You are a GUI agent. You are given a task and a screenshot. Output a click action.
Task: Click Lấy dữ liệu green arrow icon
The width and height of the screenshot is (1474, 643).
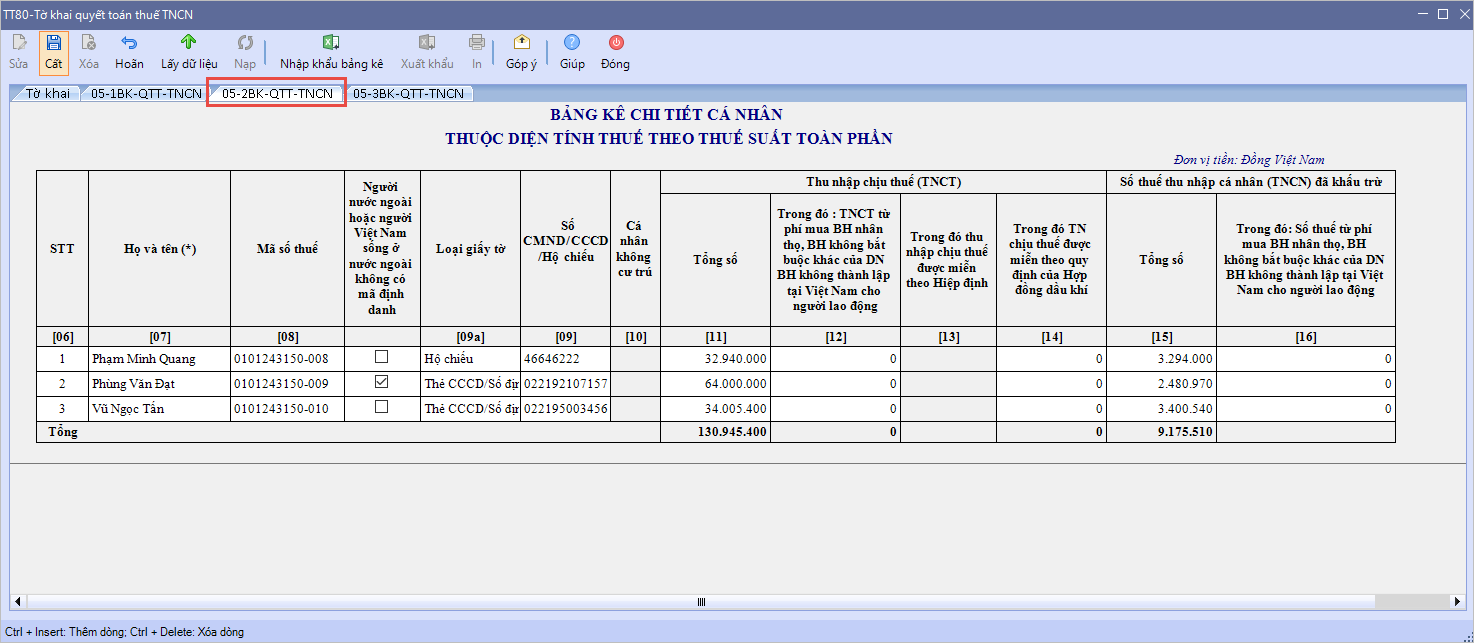tap(189, 43)
